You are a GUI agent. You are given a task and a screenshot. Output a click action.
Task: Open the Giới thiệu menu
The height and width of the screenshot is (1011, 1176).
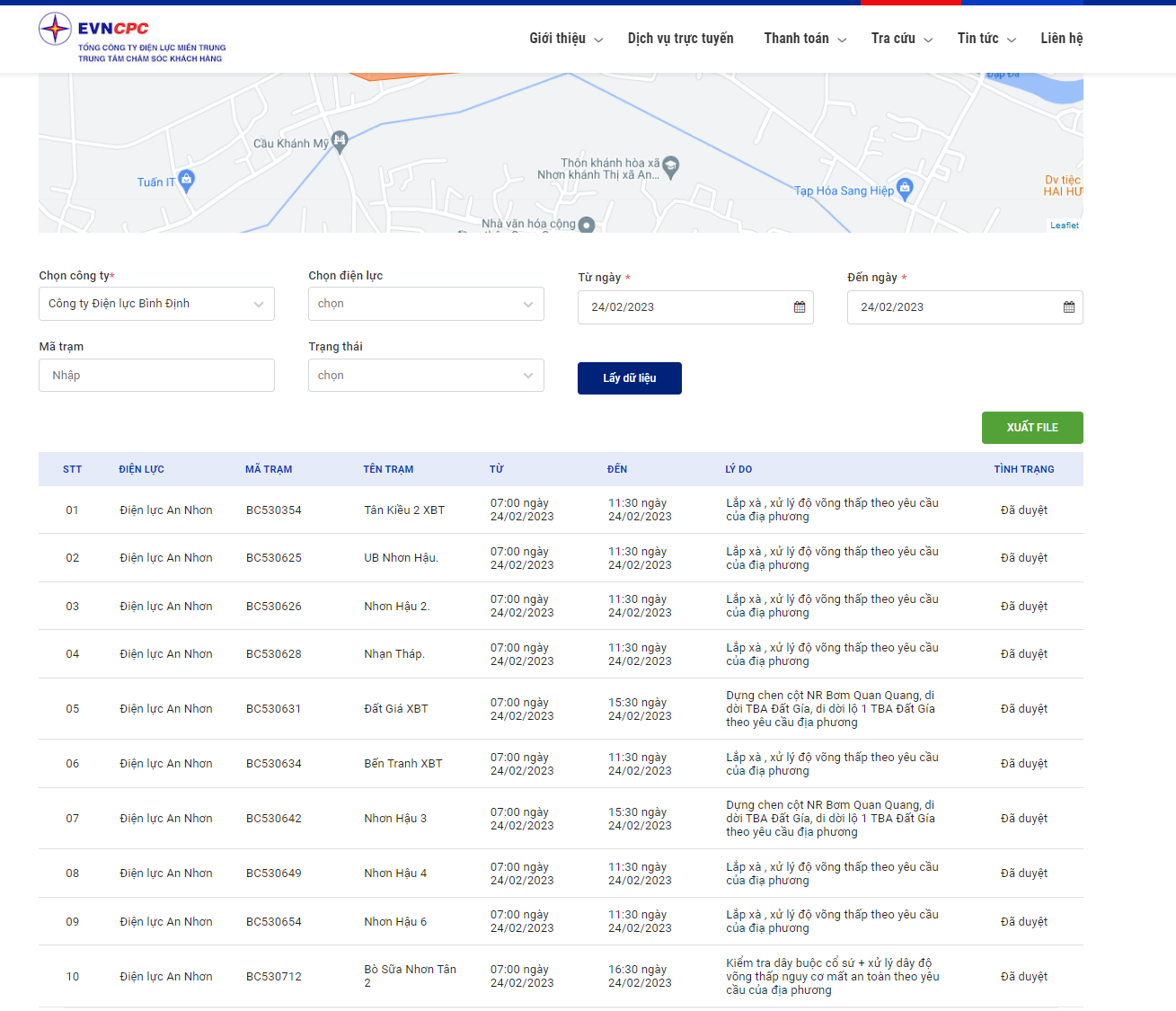(x=565, y=39)
